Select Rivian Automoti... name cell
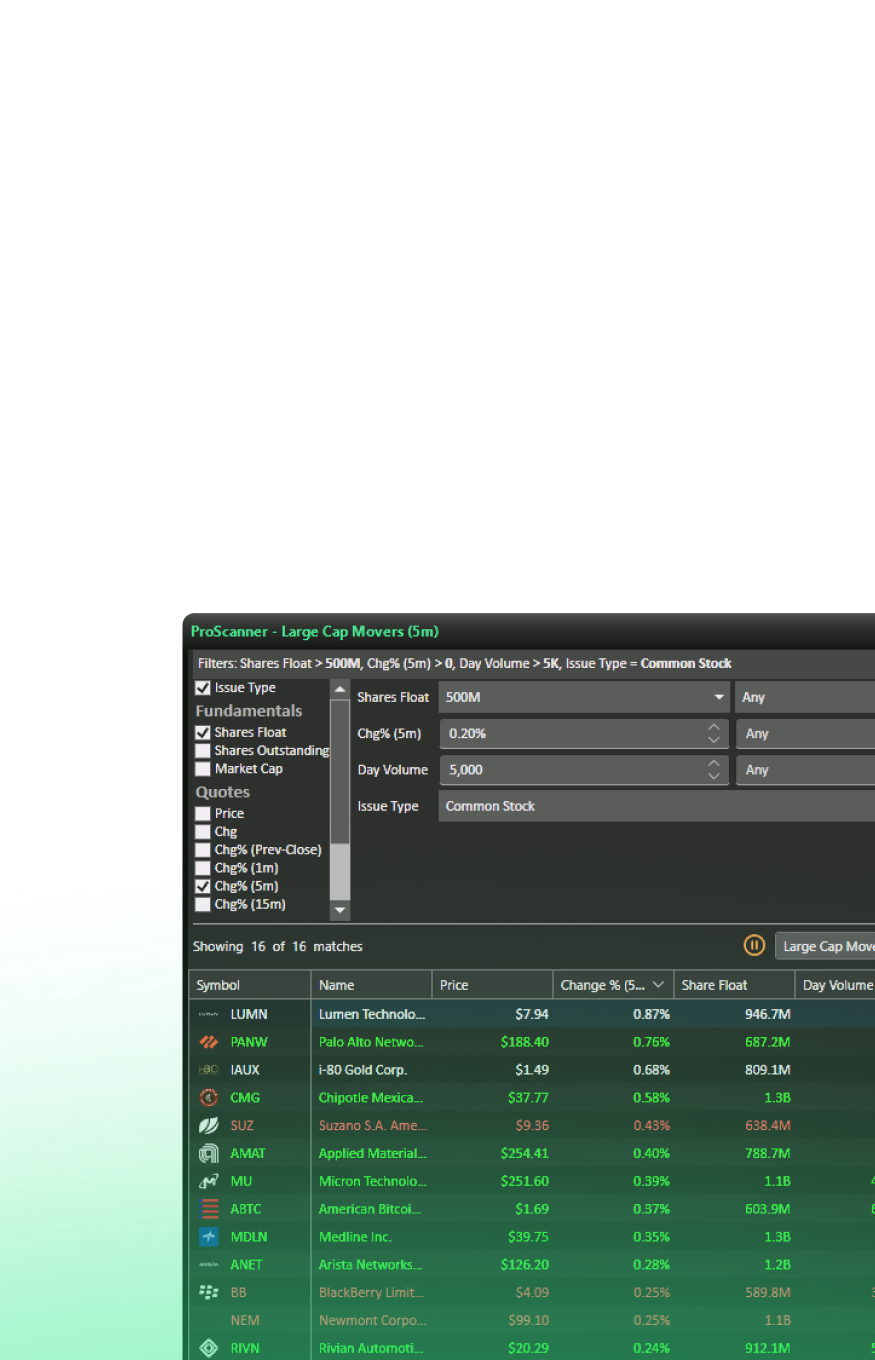 point(371,1348)
